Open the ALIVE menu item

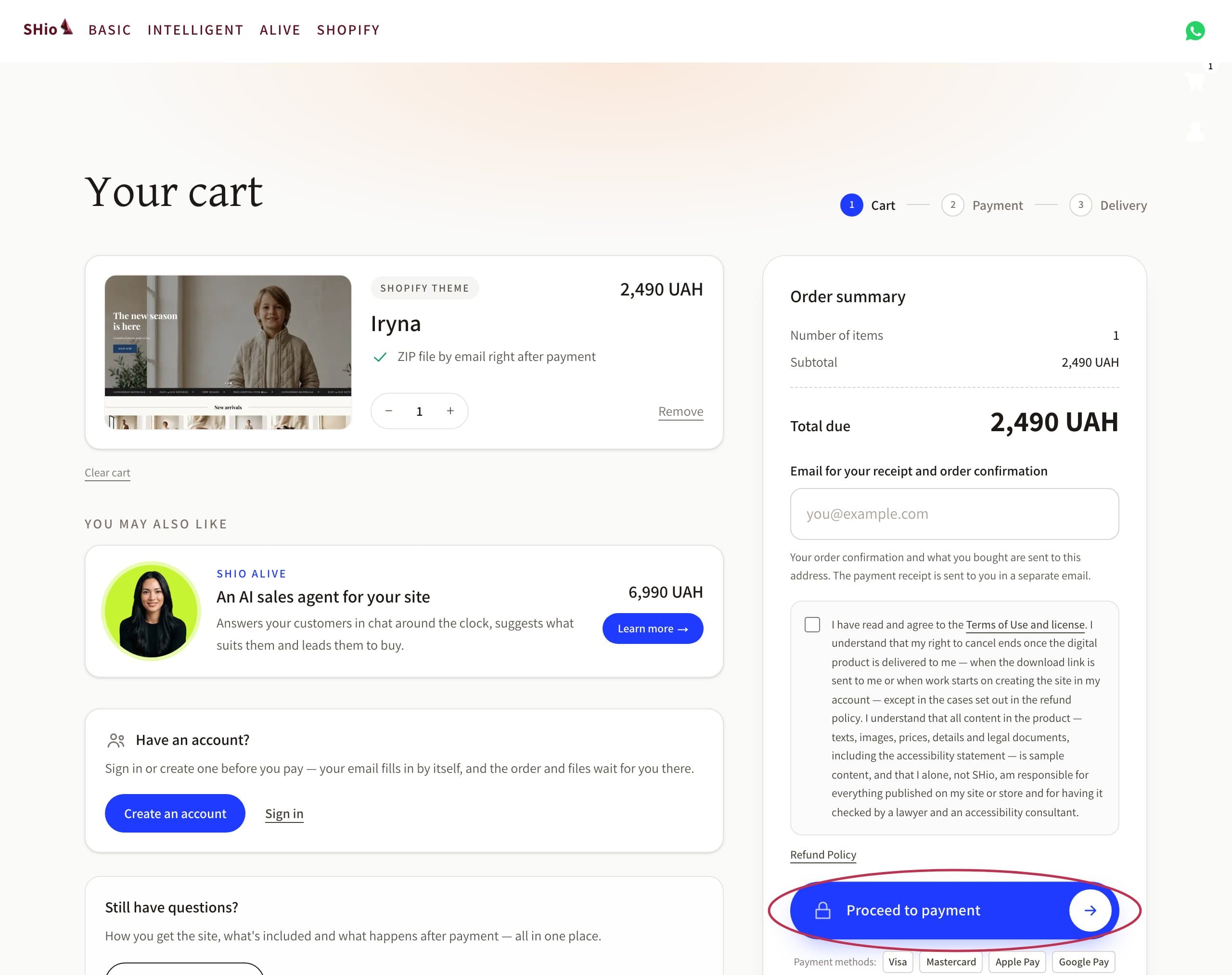[x=280, y=30]
